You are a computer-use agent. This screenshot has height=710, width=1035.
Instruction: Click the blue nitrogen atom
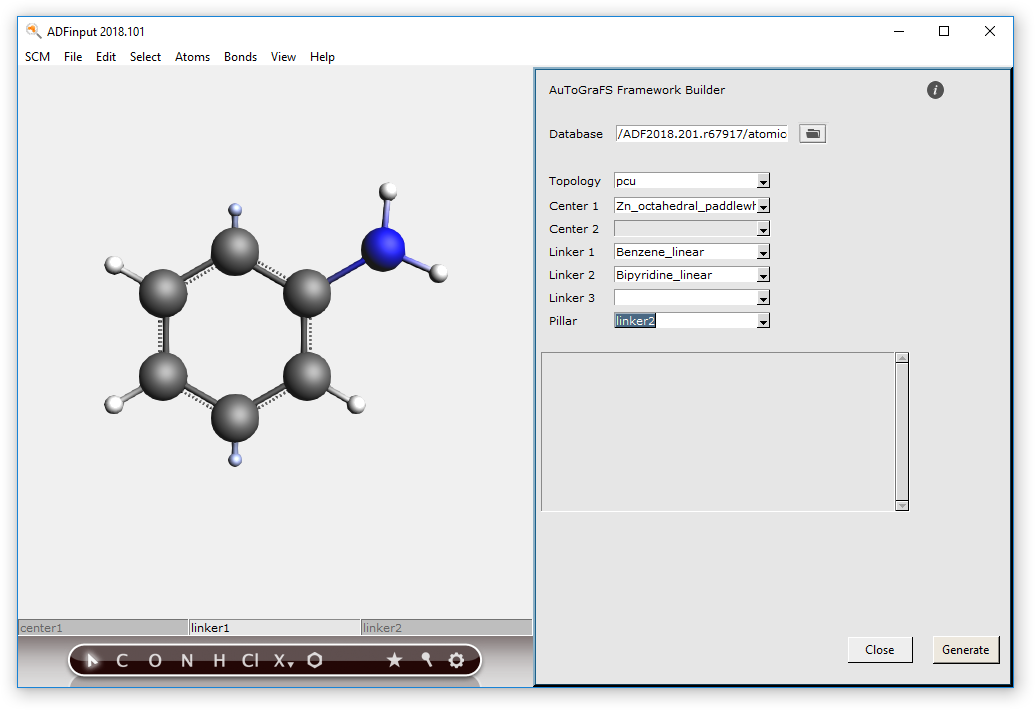coord(383,249)
